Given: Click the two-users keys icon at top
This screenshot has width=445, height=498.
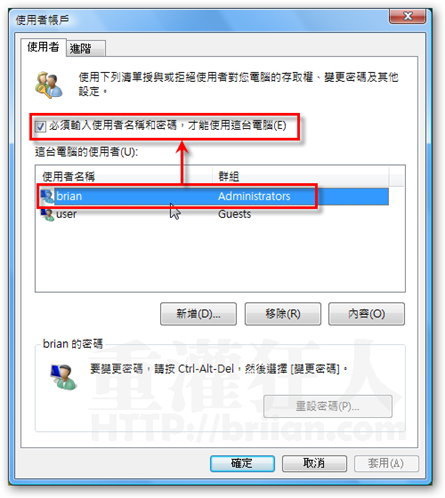Looking at the screenshot, I should (x=49, y=85).
